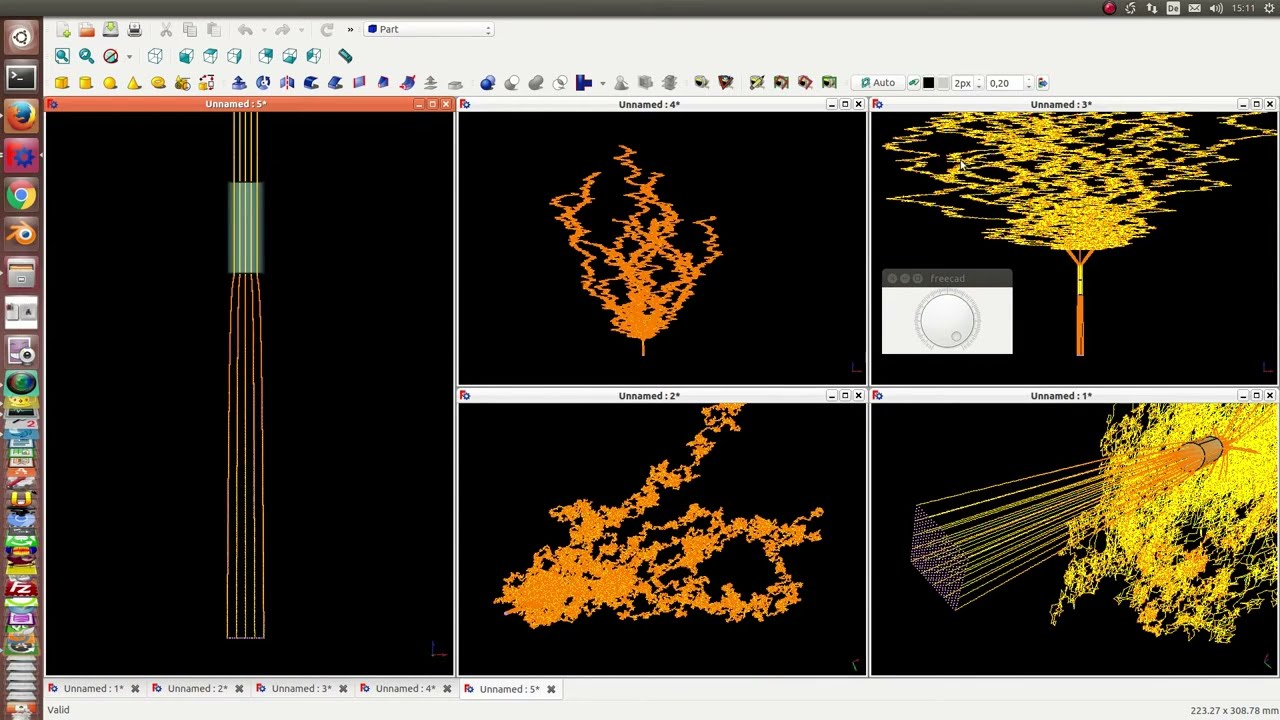Revolve the selected shape

pyautogui.click(x=263, y=83)
